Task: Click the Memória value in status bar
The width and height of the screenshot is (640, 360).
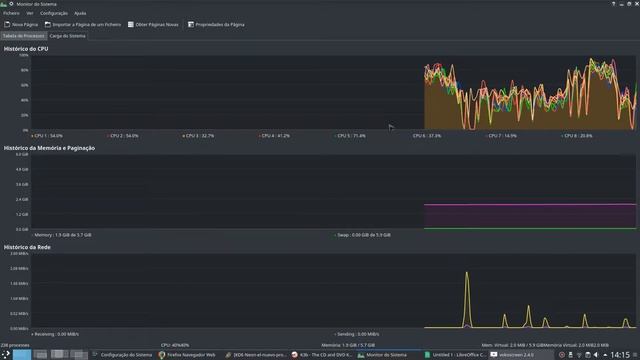Action: pyautogui.click(x=348, y=345)
